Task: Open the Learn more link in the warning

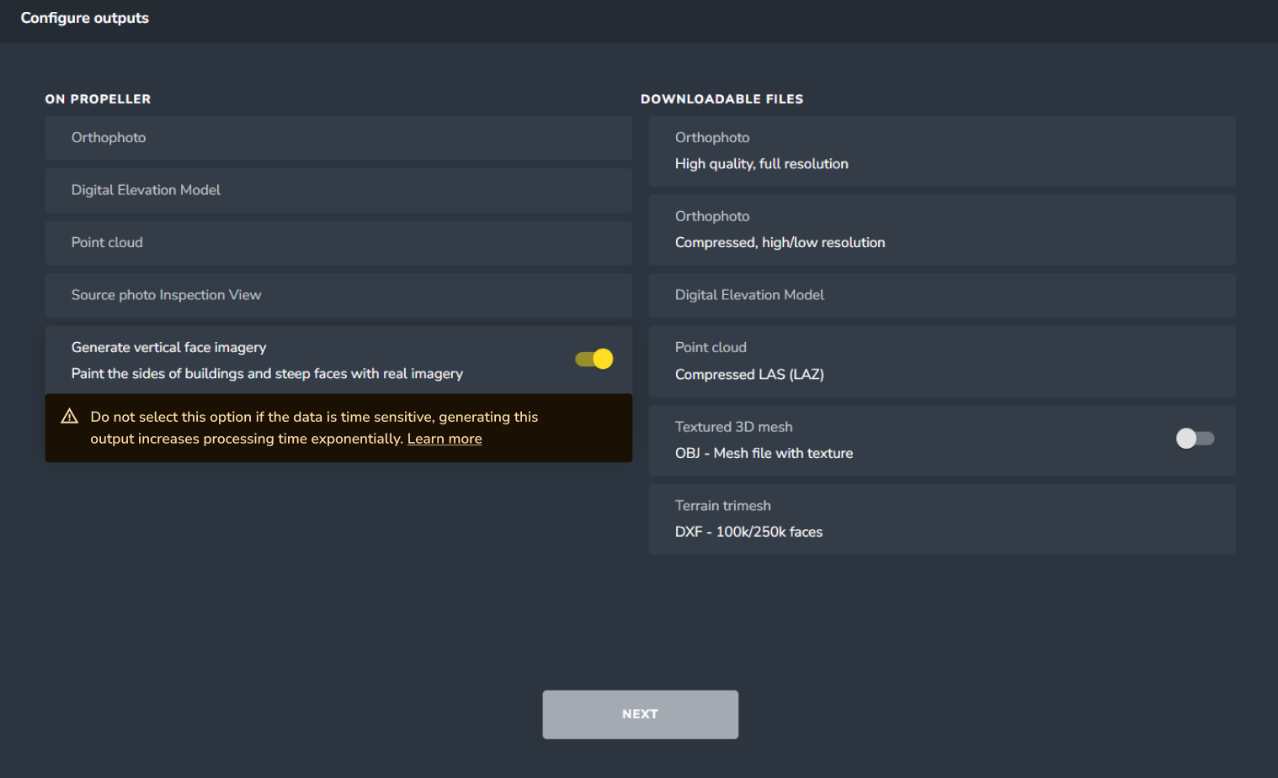Action: pyautogui.click(x=444, y=438)
